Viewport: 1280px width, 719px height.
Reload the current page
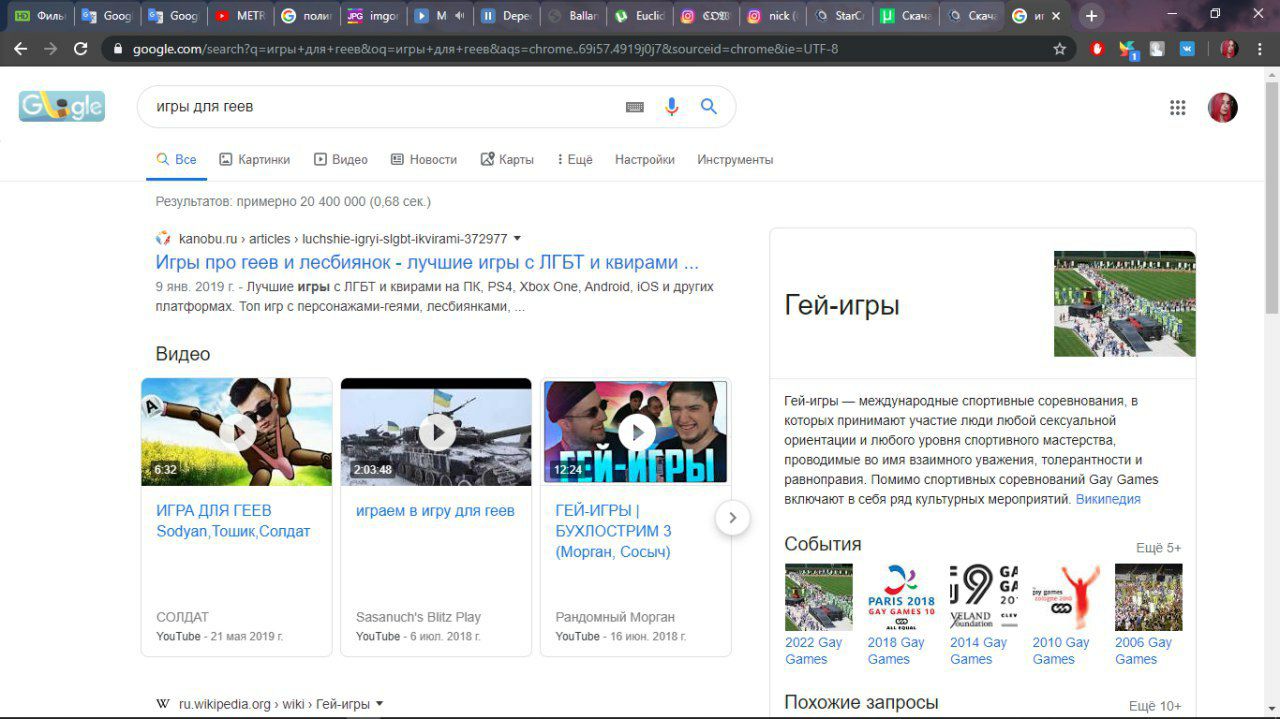point(81,48)
